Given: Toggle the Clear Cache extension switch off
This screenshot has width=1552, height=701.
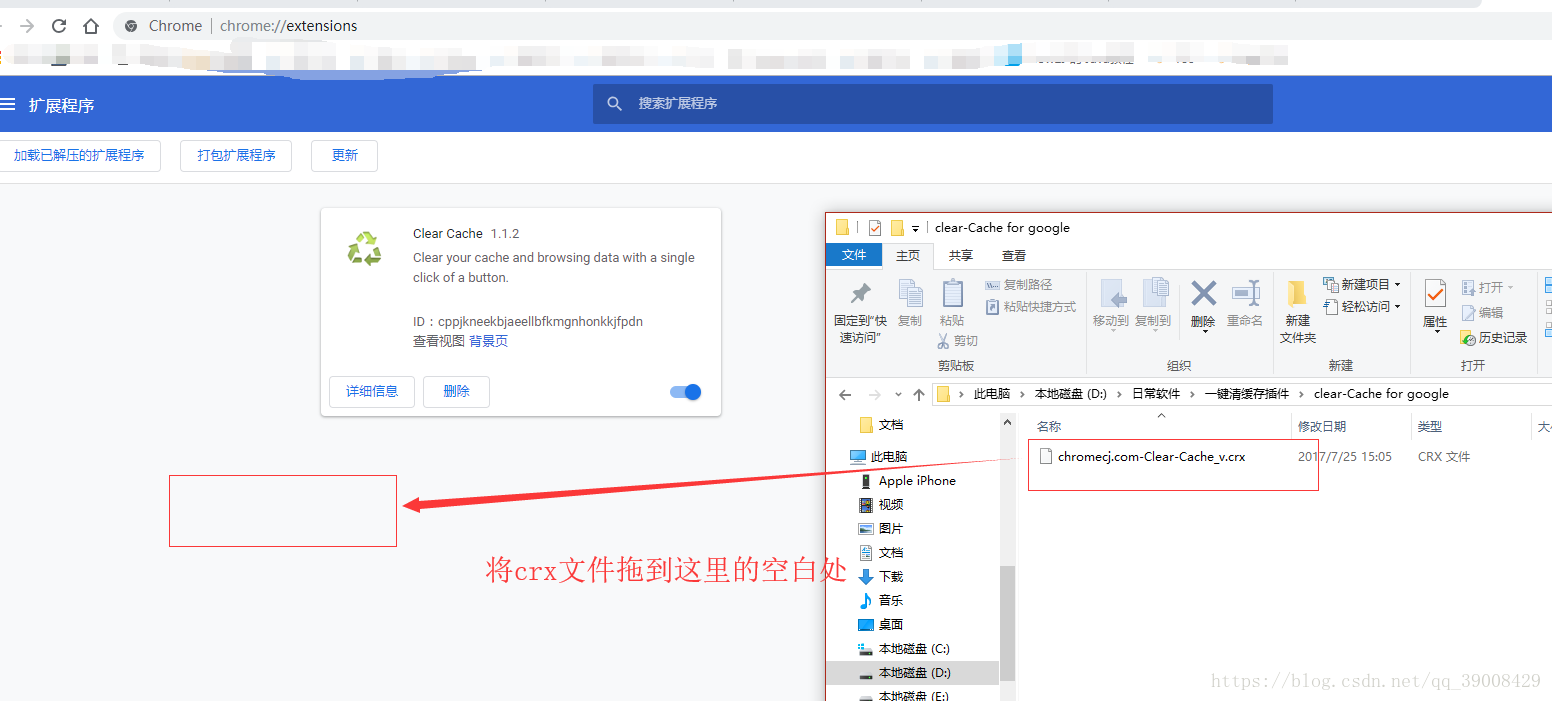Looking at the screenshot, I should coord(686,392).
